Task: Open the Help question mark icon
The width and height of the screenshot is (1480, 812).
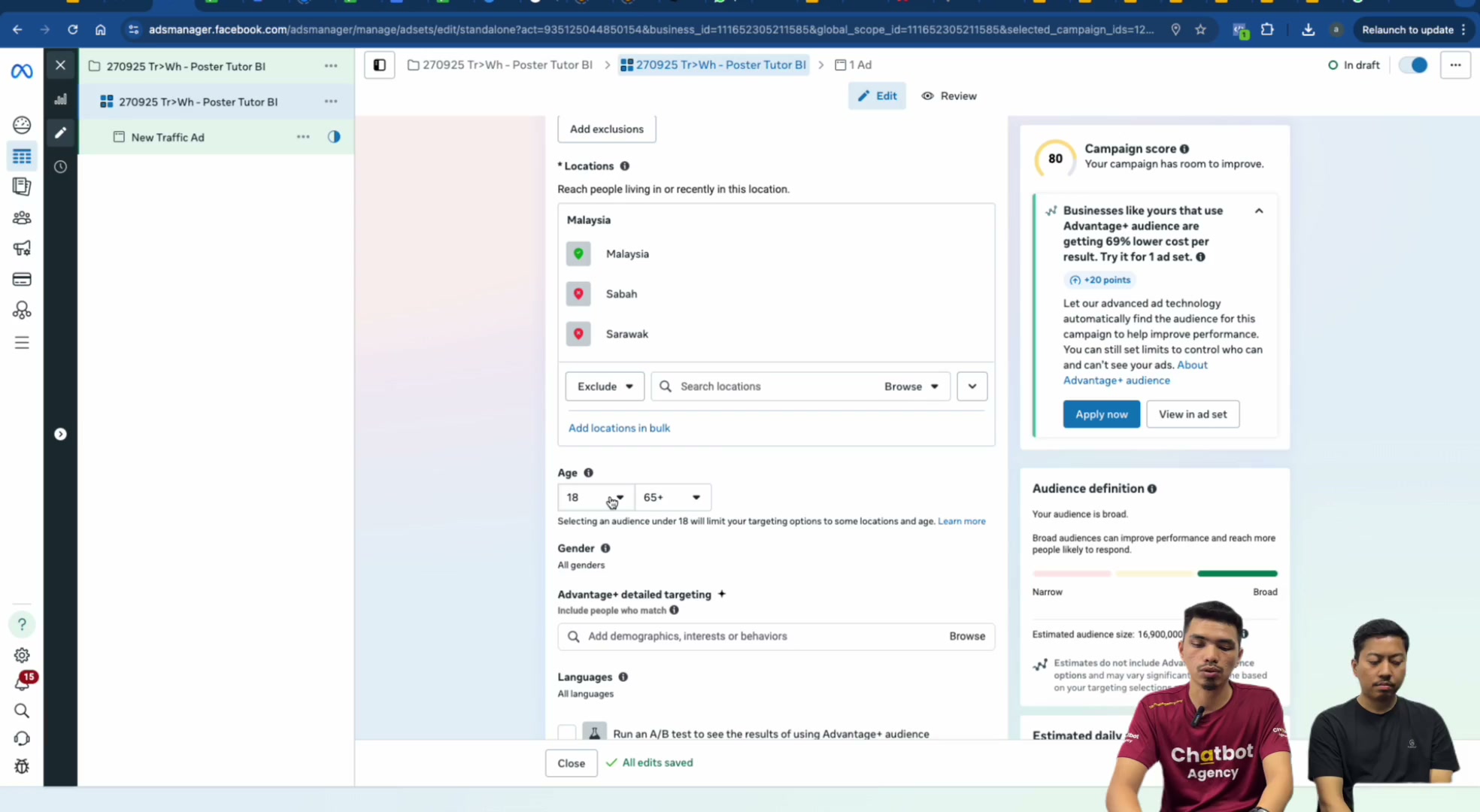Action: coord(22,624)
